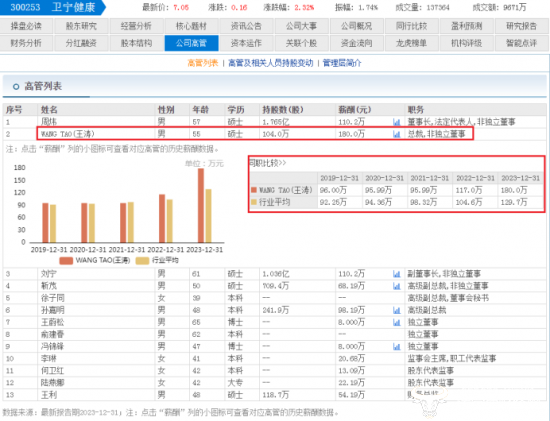Screen dimensions: 550x421
Task: Show salary history icon for 刘宁
Action: tap(396, 274)
